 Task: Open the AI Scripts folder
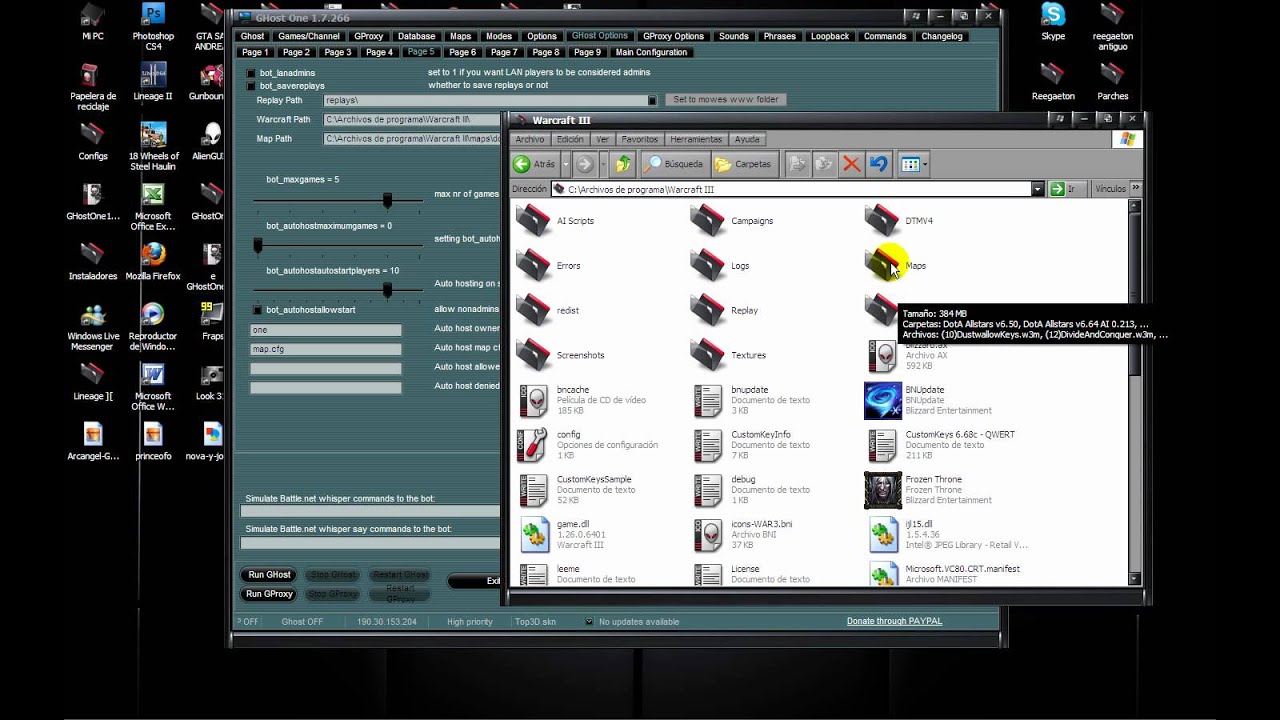click(x=556, y=220)
